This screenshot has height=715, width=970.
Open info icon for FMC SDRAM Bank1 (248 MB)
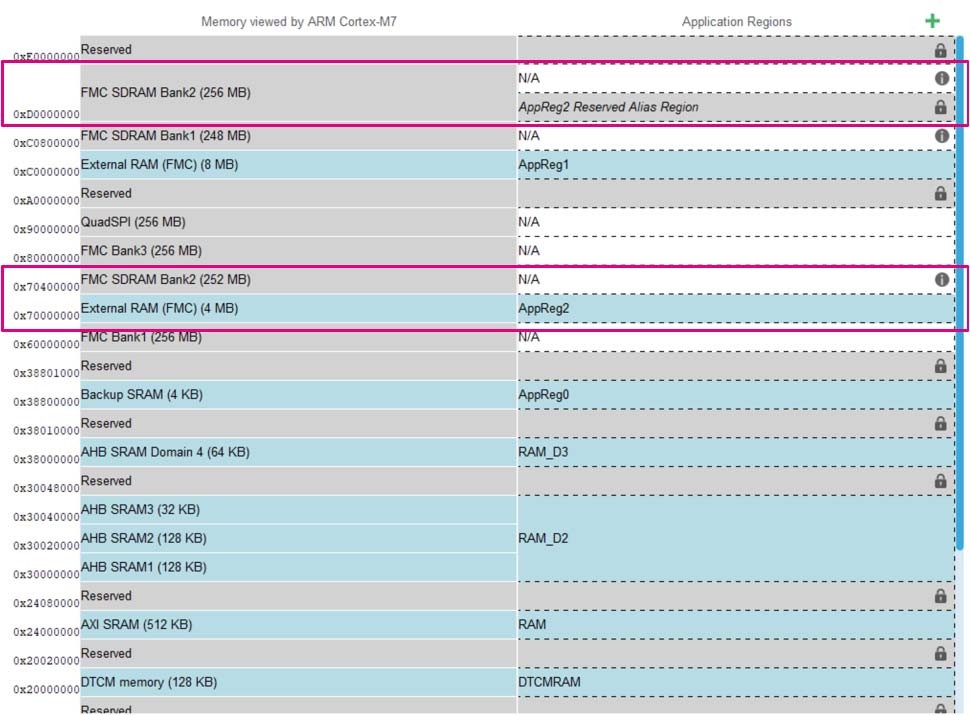[x=942, y=136]
